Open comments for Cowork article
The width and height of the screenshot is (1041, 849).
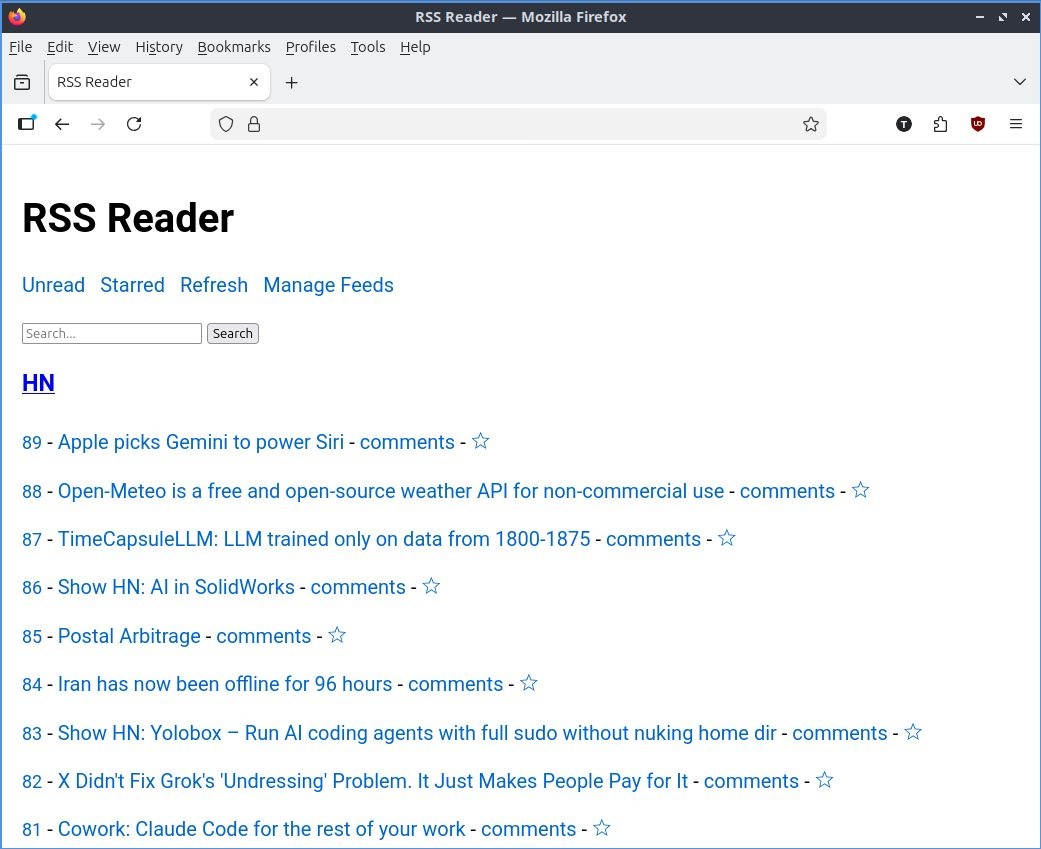pyautogui.click(x=528, y=829)
